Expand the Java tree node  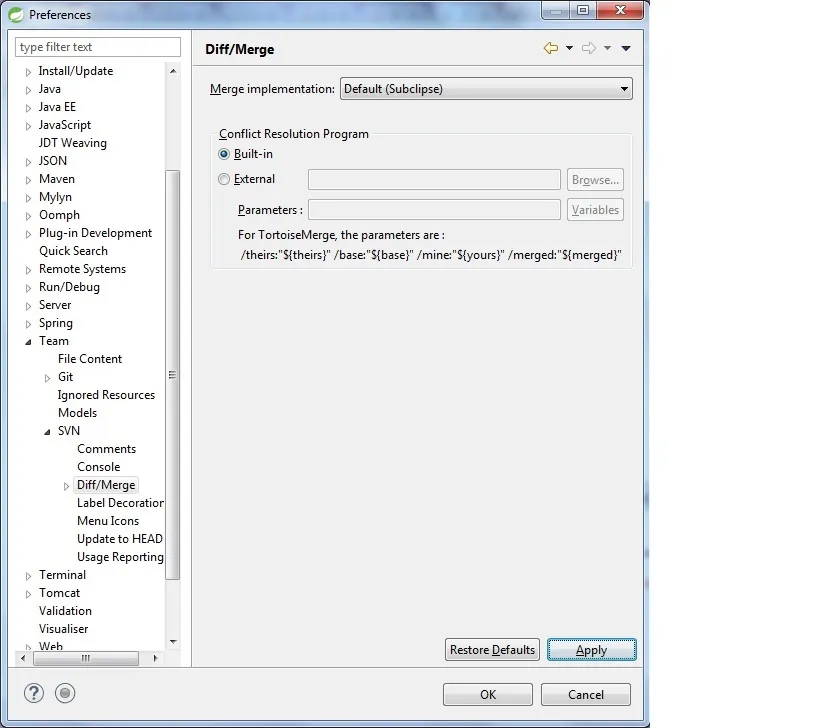pyautogui.click(x=28, y=90)
